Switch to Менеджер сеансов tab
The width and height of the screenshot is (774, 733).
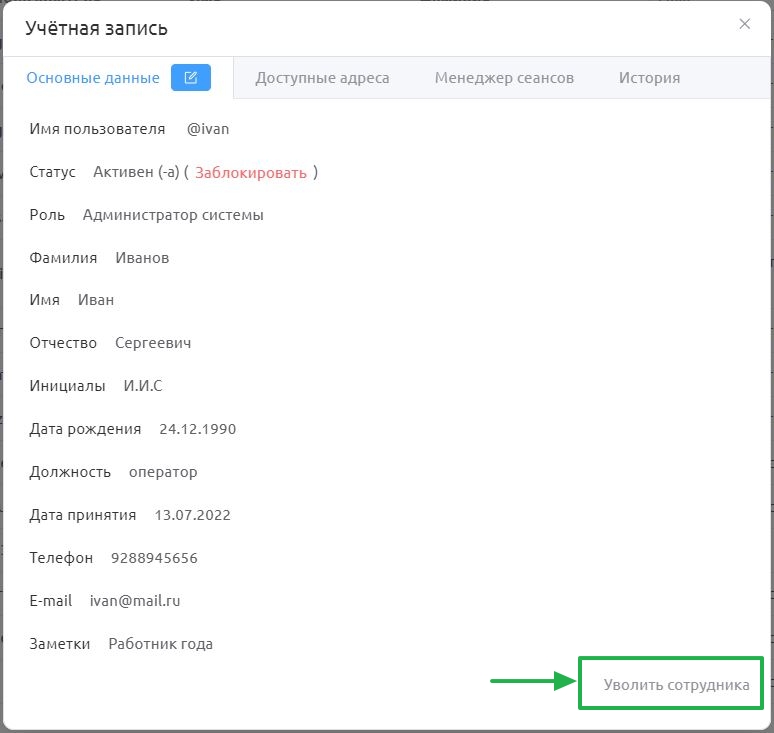click(x=504, y=78)
